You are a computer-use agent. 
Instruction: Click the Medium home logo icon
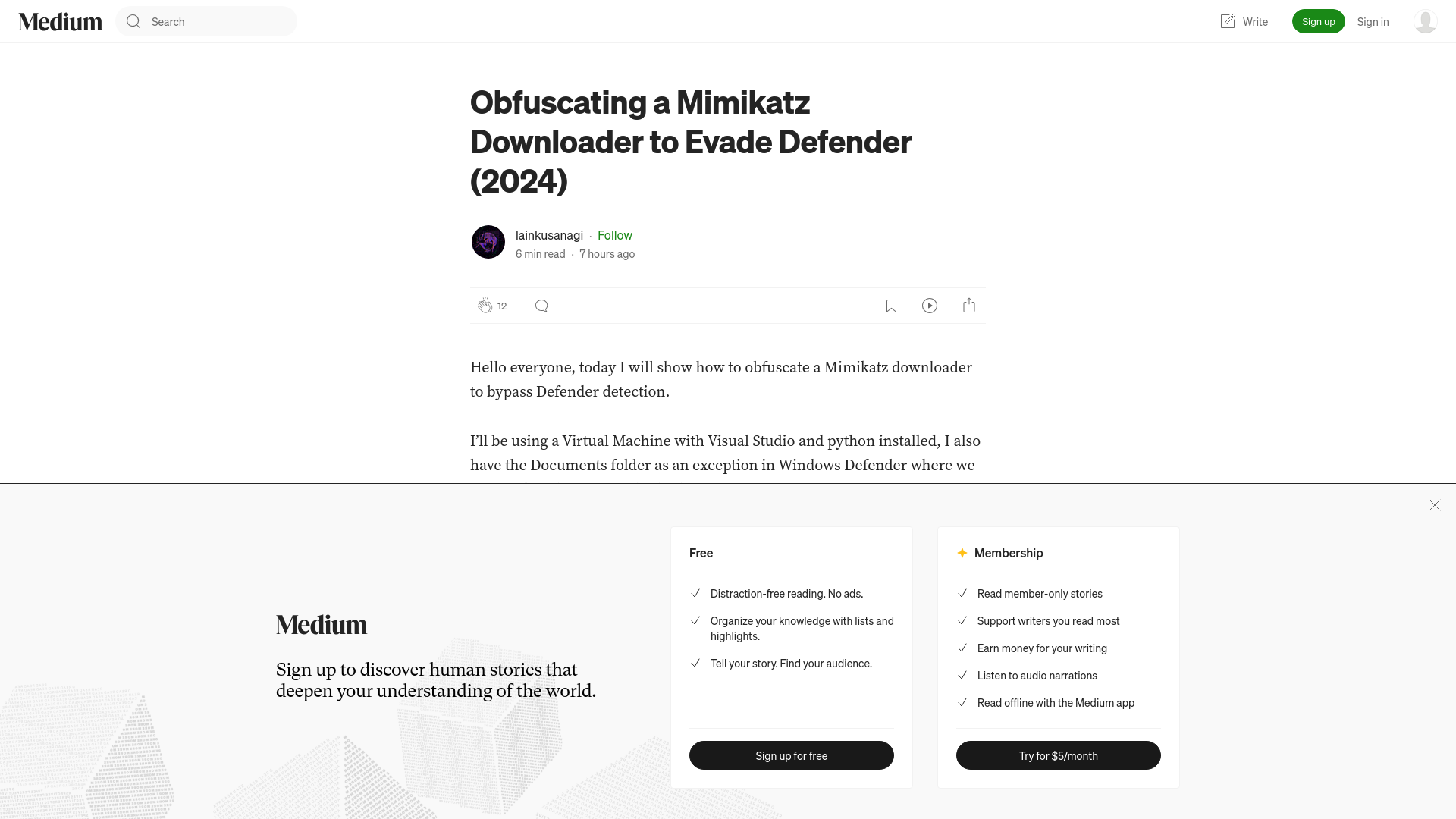coord(60,21)
